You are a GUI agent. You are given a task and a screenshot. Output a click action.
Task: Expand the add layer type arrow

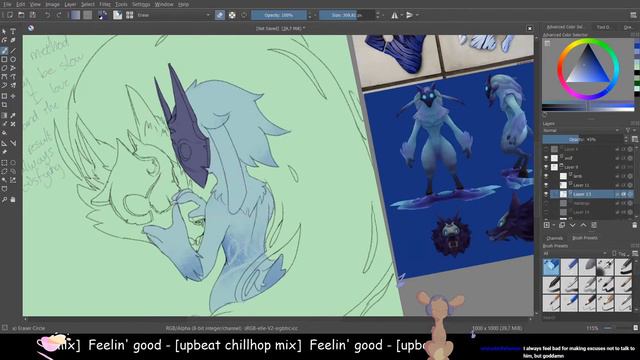tap(553, 225)
